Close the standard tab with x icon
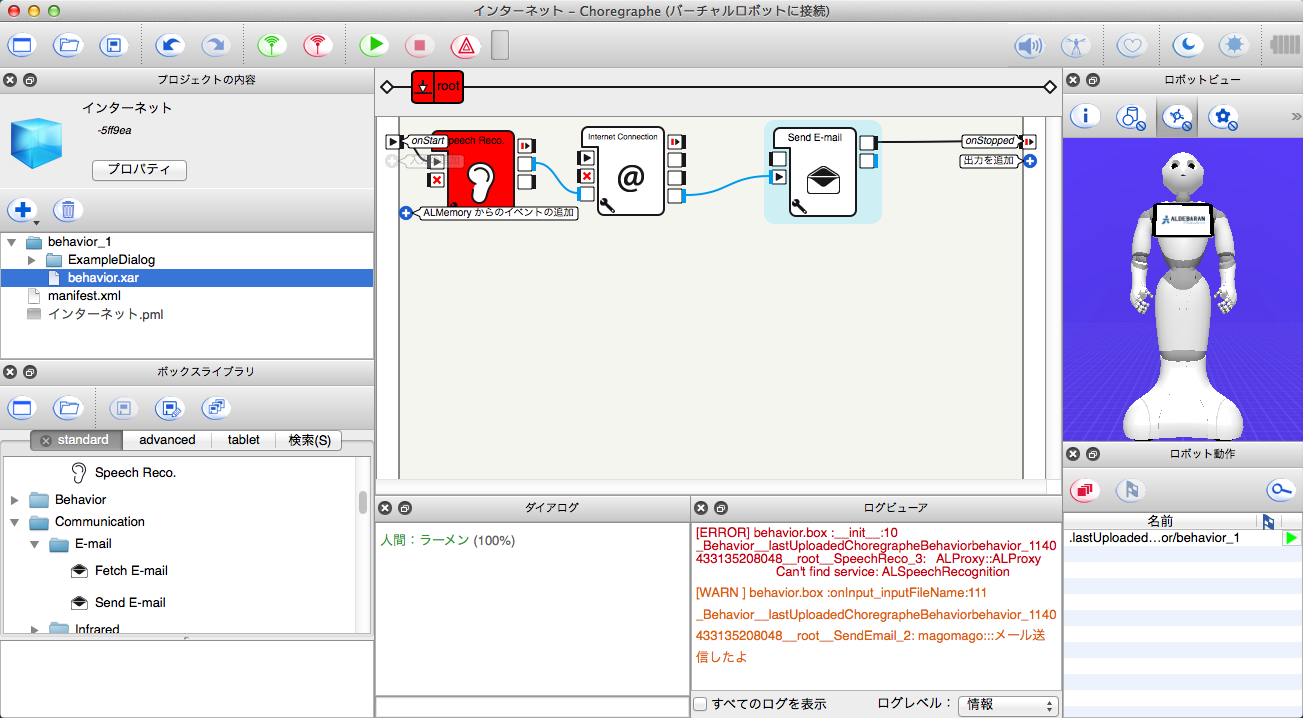The image size is (1303, 718). click(46, 440)
